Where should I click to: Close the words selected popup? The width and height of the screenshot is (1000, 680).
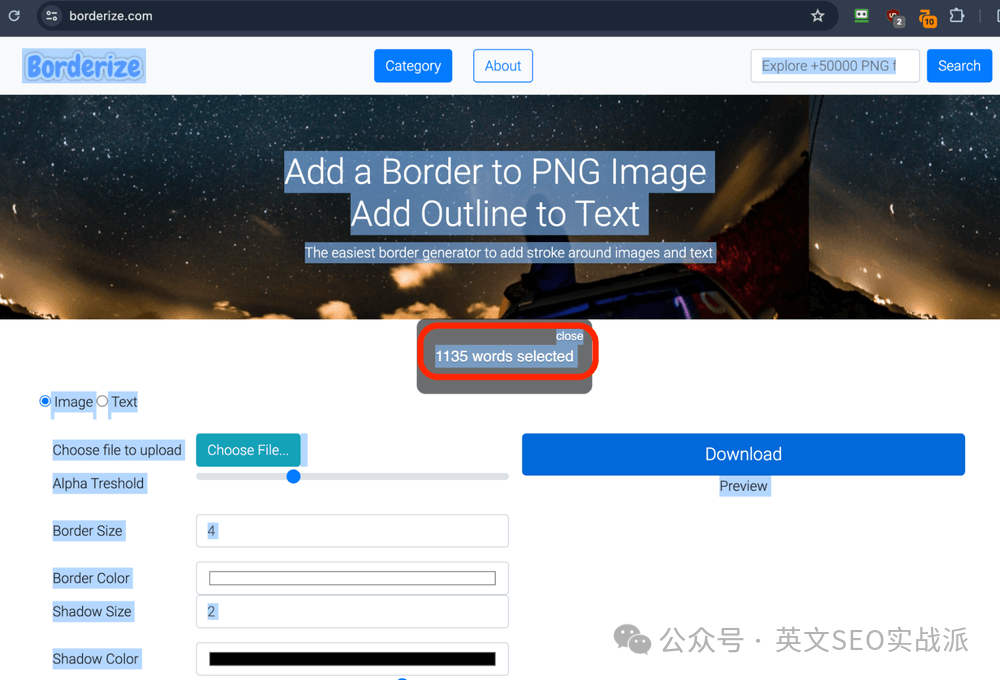pyautogui.click(x=569, y=336)
